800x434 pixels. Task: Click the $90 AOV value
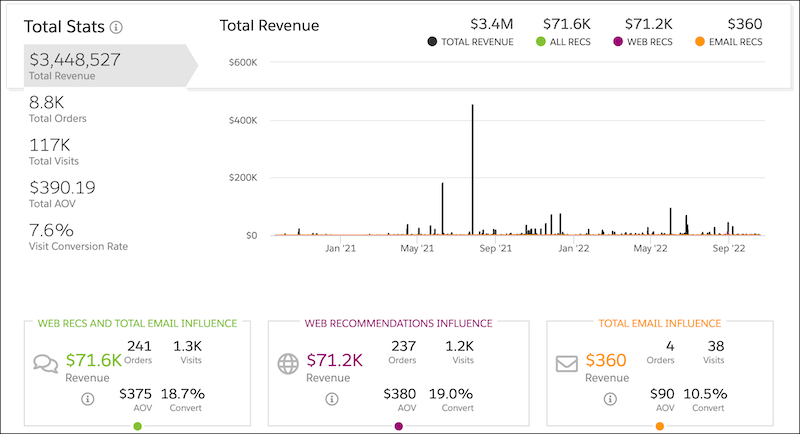pos(662,394)
